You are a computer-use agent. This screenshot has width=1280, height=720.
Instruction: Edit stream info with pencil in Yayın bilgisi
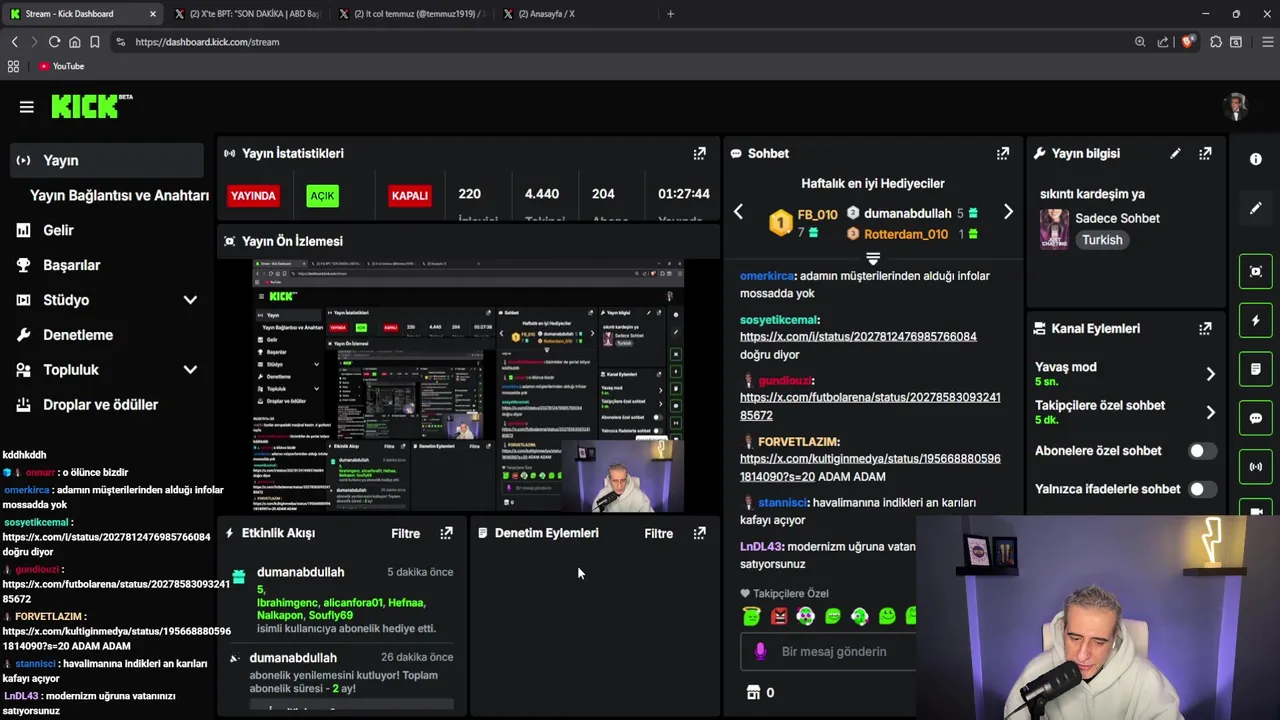[1175, 154]
